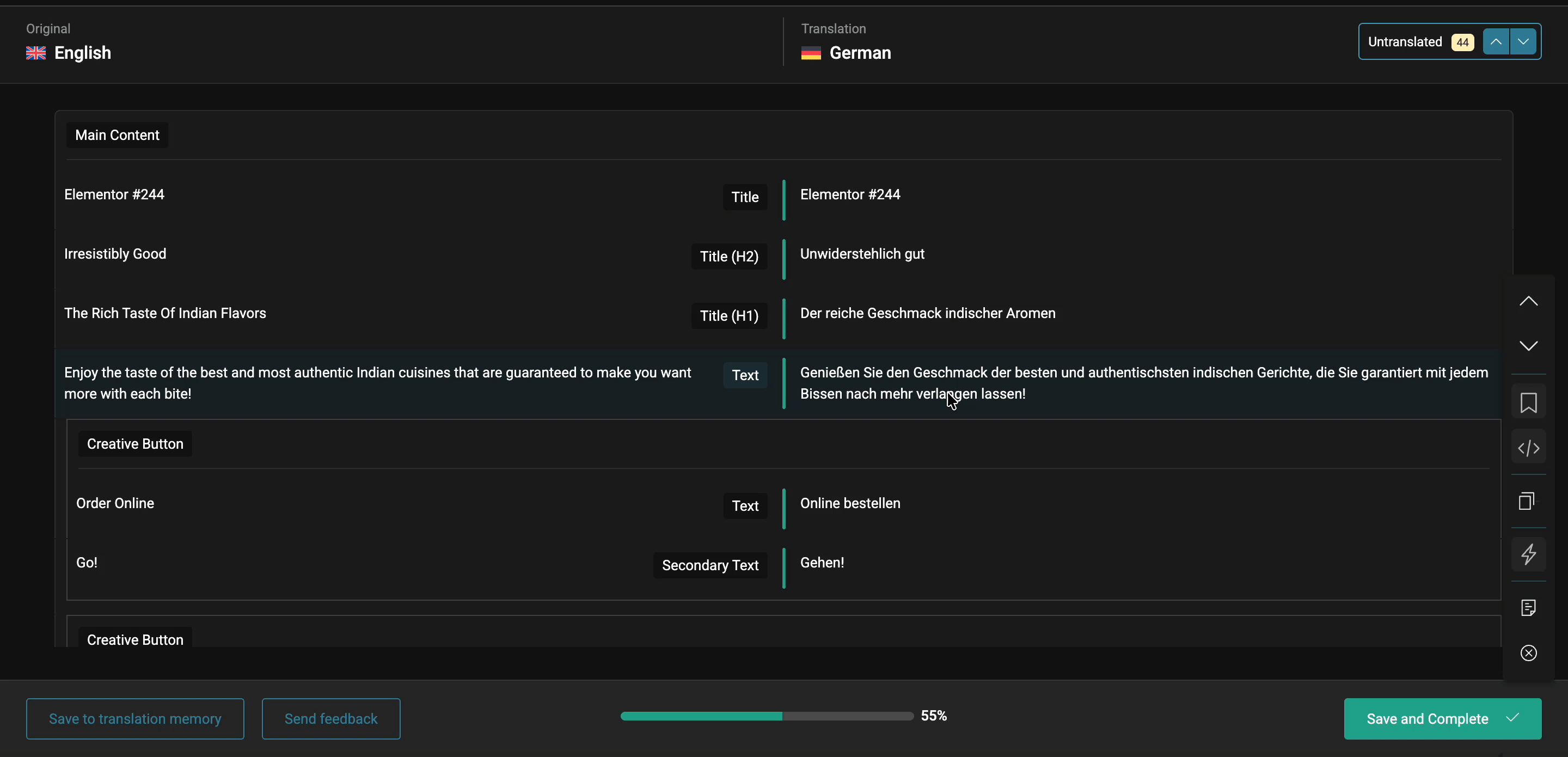Edit the Gehen! translation field
Screen dimensions: 1568x757
click(822, 561)
